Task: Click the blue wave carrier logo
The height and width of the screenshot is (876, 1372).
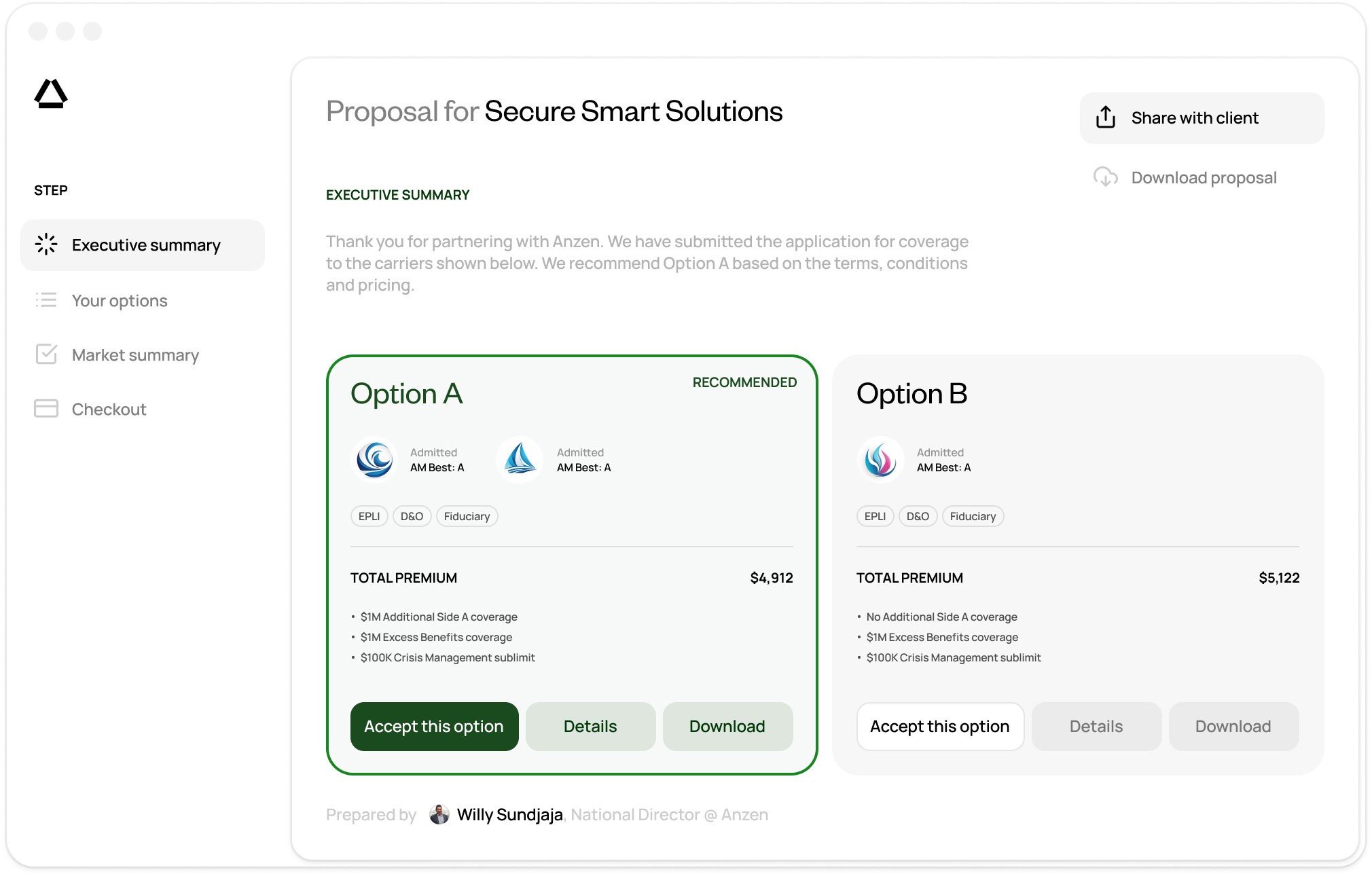Action: (x=375, y=460)
